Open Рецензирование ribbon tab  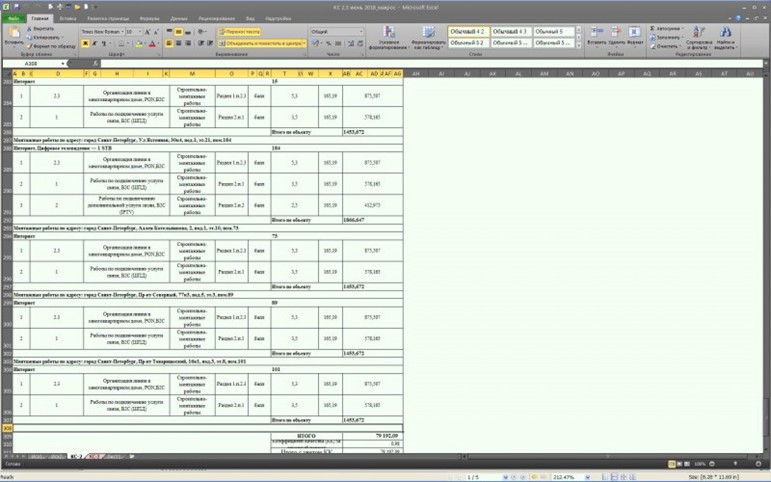click(x=216, y=18)
